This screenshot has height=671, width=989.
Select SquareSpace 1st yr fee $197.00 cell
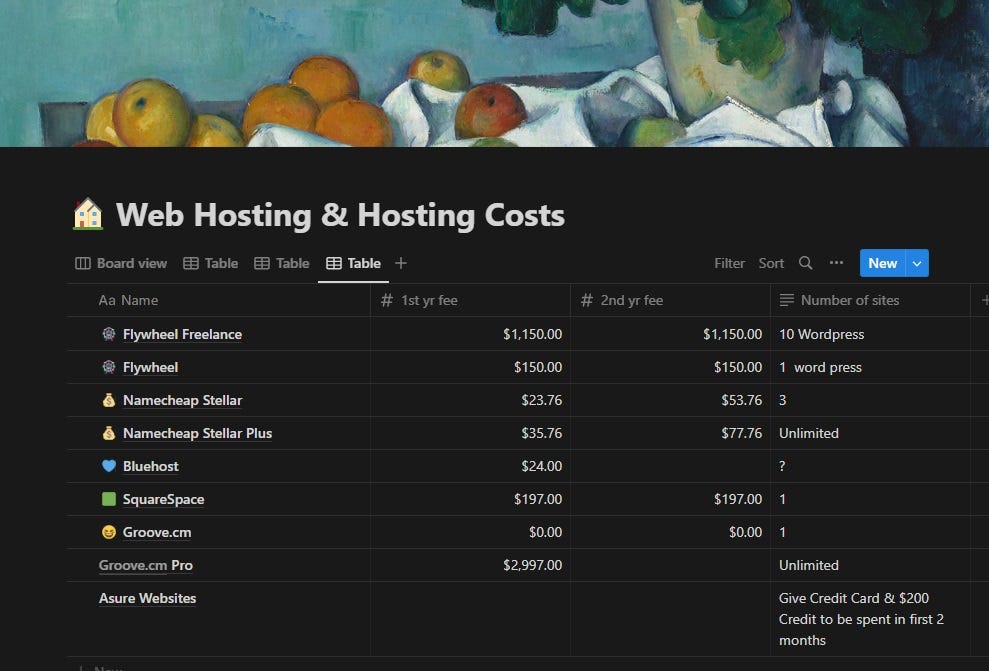[x=471, y=499]
